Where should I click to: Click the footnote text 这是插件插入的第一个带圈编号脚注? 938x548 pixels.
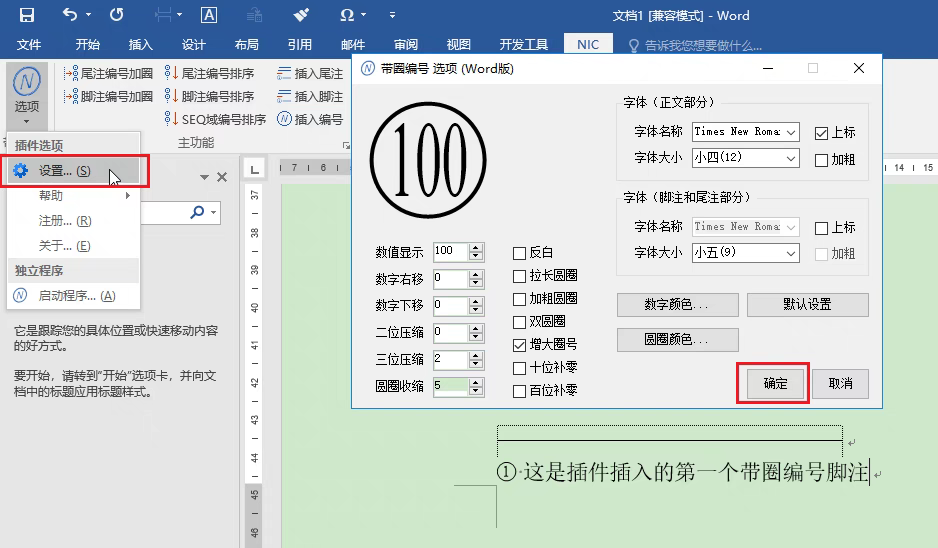696,473
